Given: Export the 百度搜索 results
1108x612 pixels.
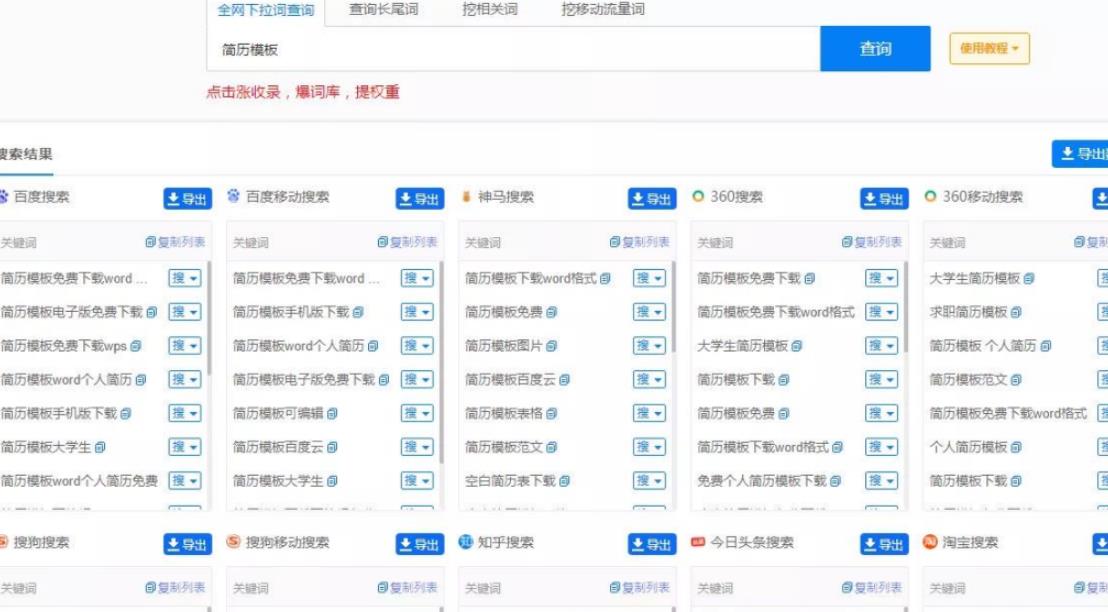Looking at the screenshot, I should [x=187, y=199].
